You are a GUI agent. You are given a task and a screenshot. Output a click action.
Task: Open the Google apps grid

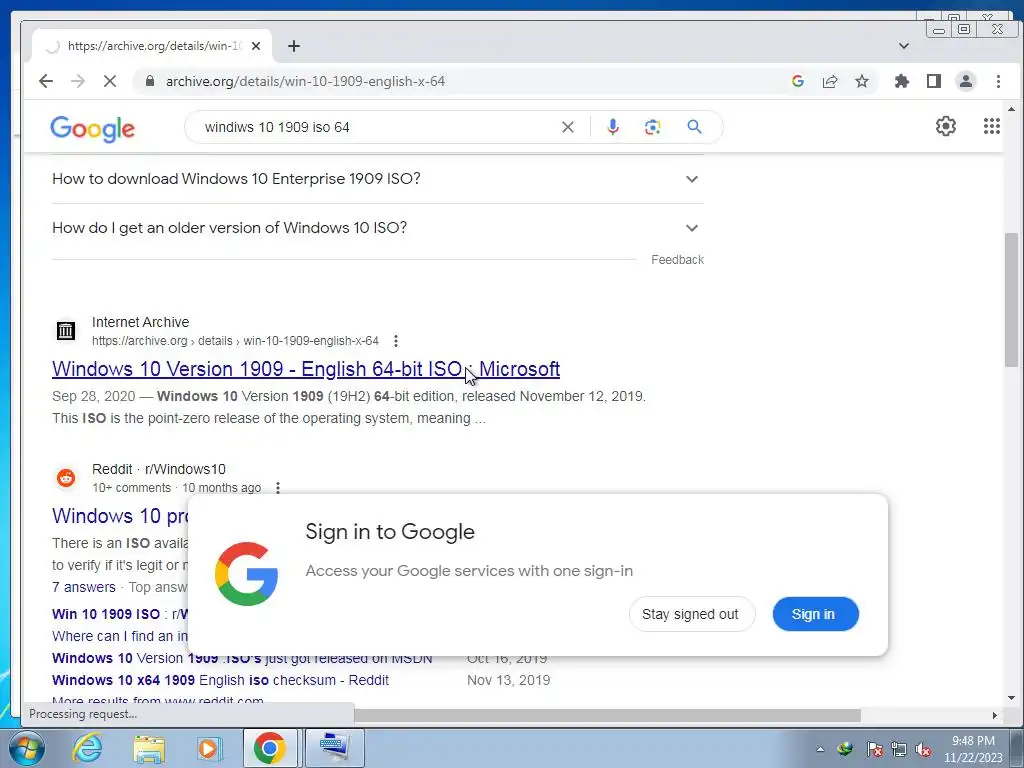[x=991, y=126]
